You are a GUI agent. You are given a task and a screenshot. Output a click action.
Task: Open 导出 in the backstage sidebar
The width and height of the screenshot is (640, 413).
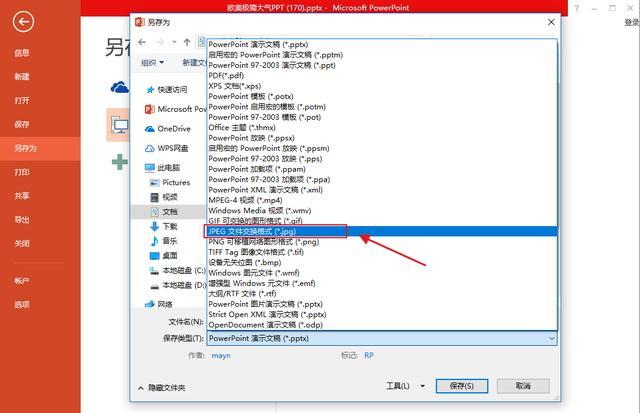[x=22, y=220]
